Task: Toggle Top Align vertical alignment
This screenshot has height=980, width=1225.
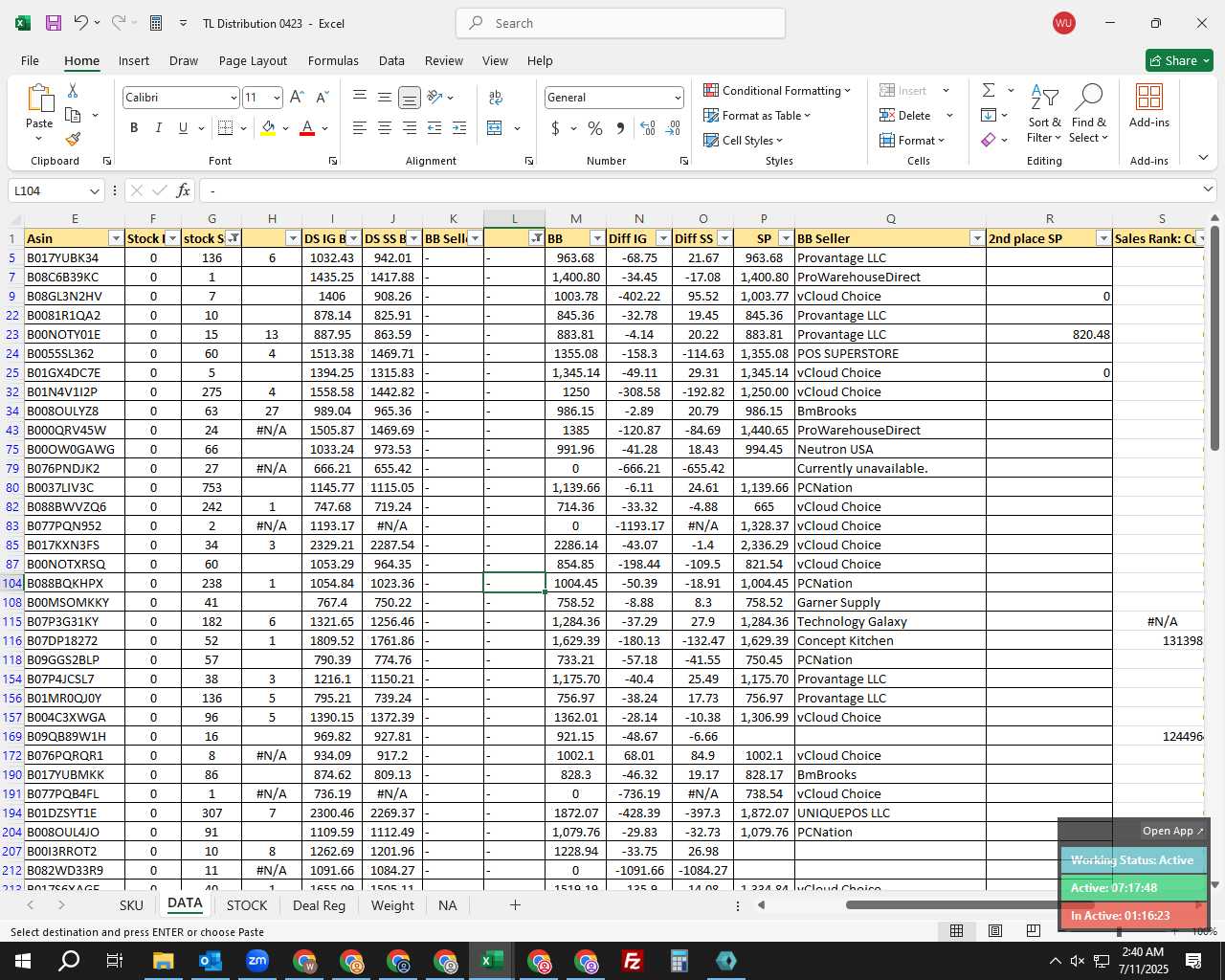Action: pyautogui.click(x=360, y=97)
